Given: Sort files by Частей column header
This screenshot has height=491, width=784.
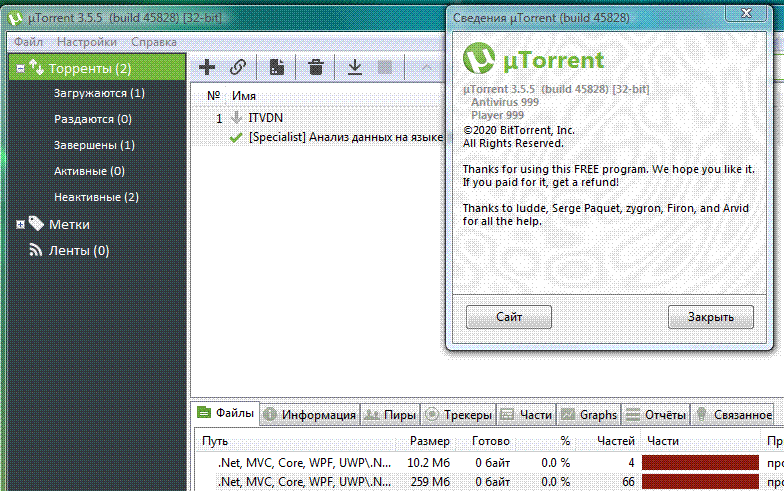Looking at the screenshot, I should [x=616, y=441].
